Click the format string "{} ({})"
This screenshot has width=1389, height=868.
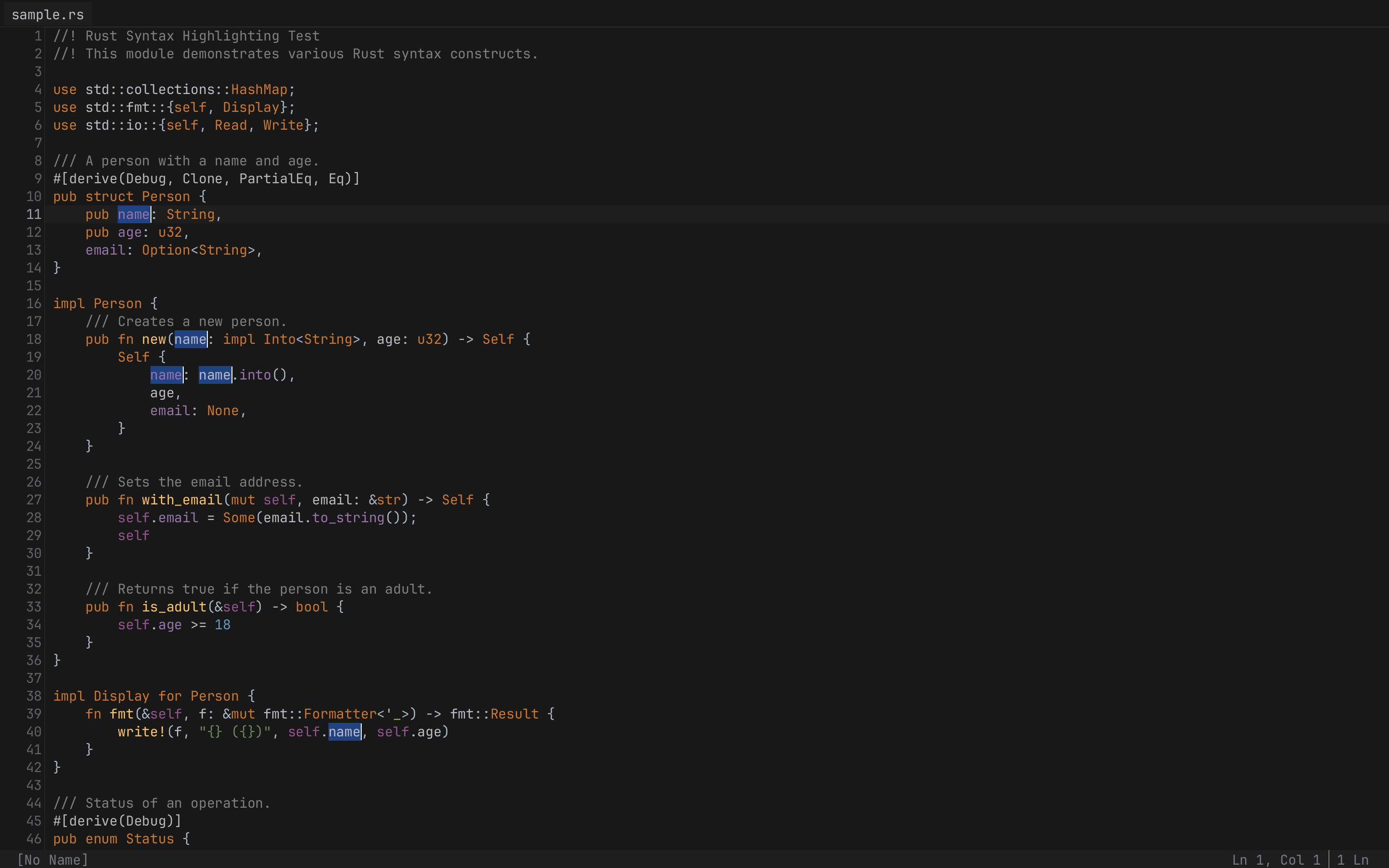(x=235, y=732)
